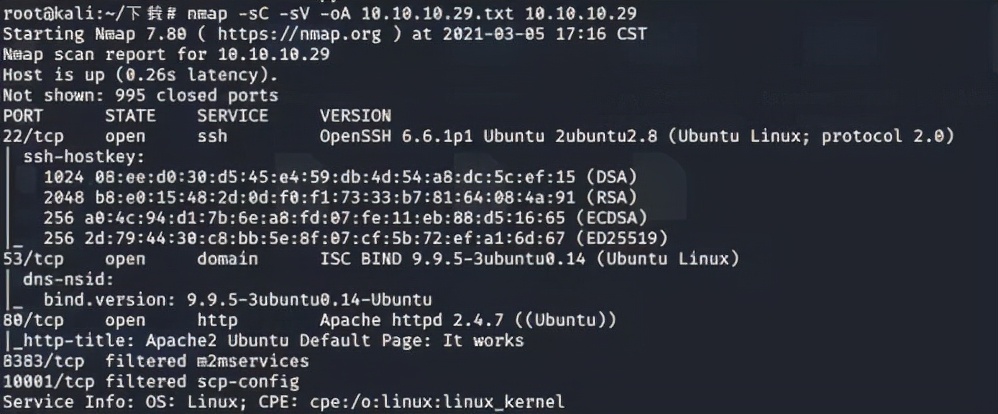Viewport: 998px width, 414px height.
Task: Click the 10001/tcp filtered scp-config line
Action: [x=136, y=381]
